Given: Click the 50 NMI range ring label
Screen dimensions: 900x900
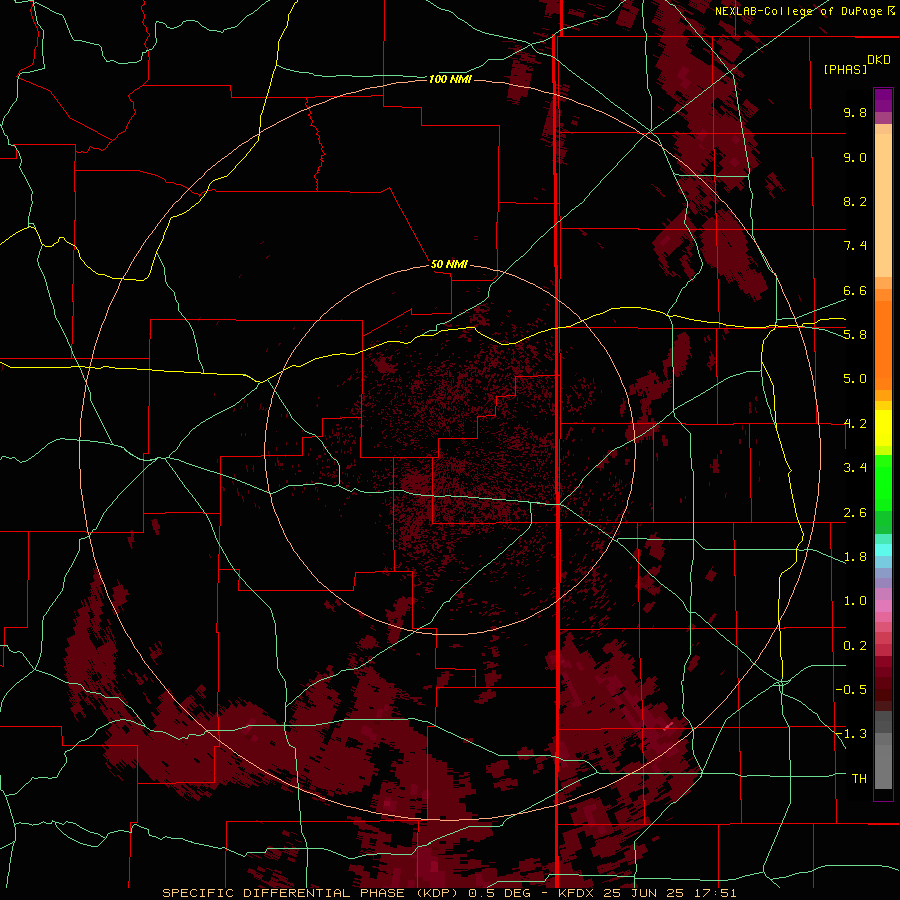Looking at the screenshot, I should point(449,264).
